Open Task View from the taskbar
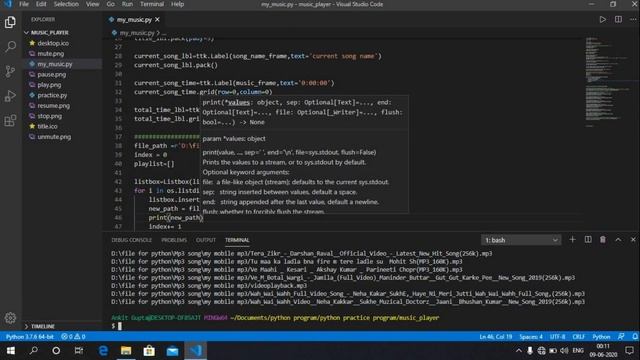The width and height of the screenshot is (640, 360). coord(79,351)
